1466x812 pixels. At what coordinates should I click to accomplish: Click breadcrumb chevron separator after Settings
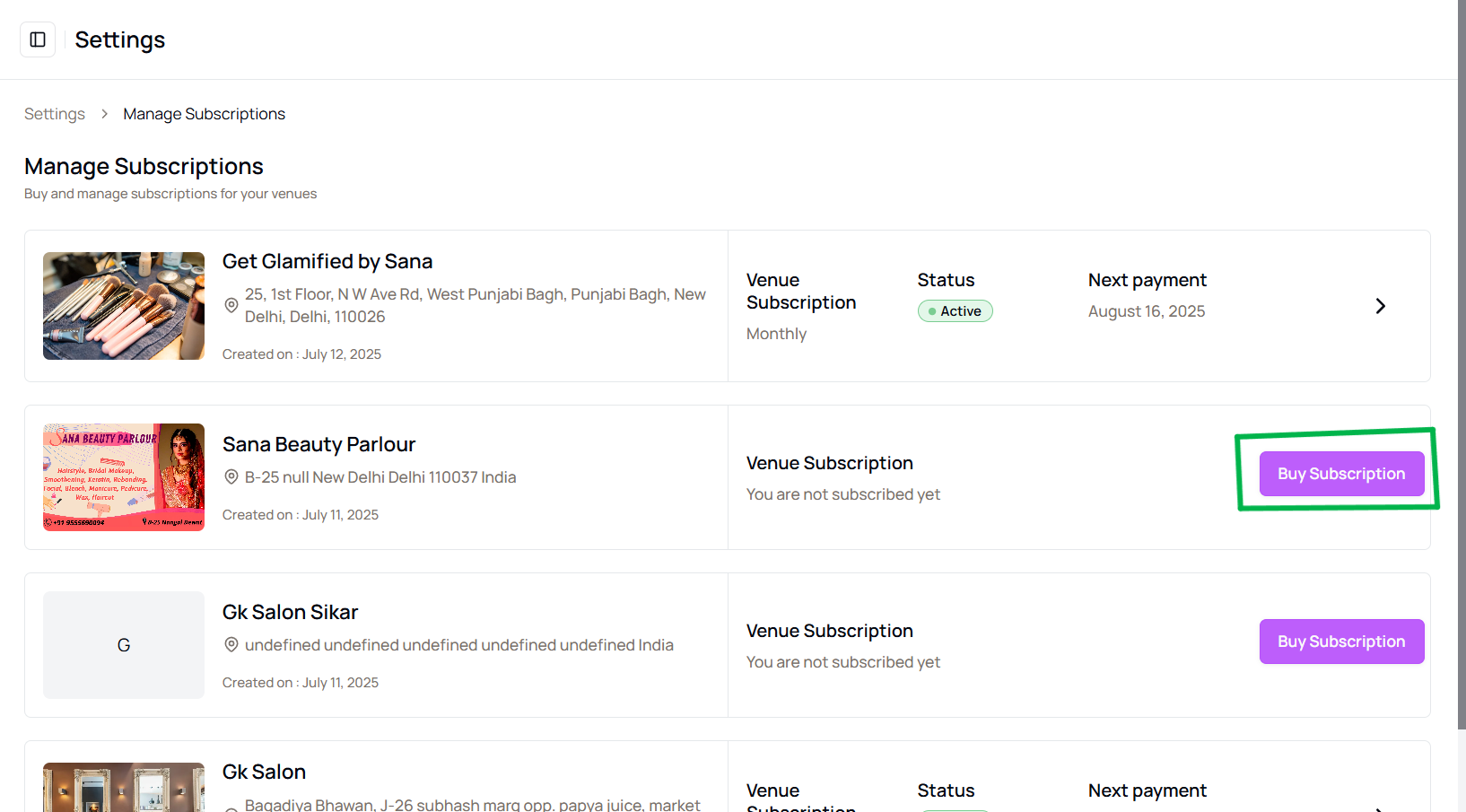[104, 114]
